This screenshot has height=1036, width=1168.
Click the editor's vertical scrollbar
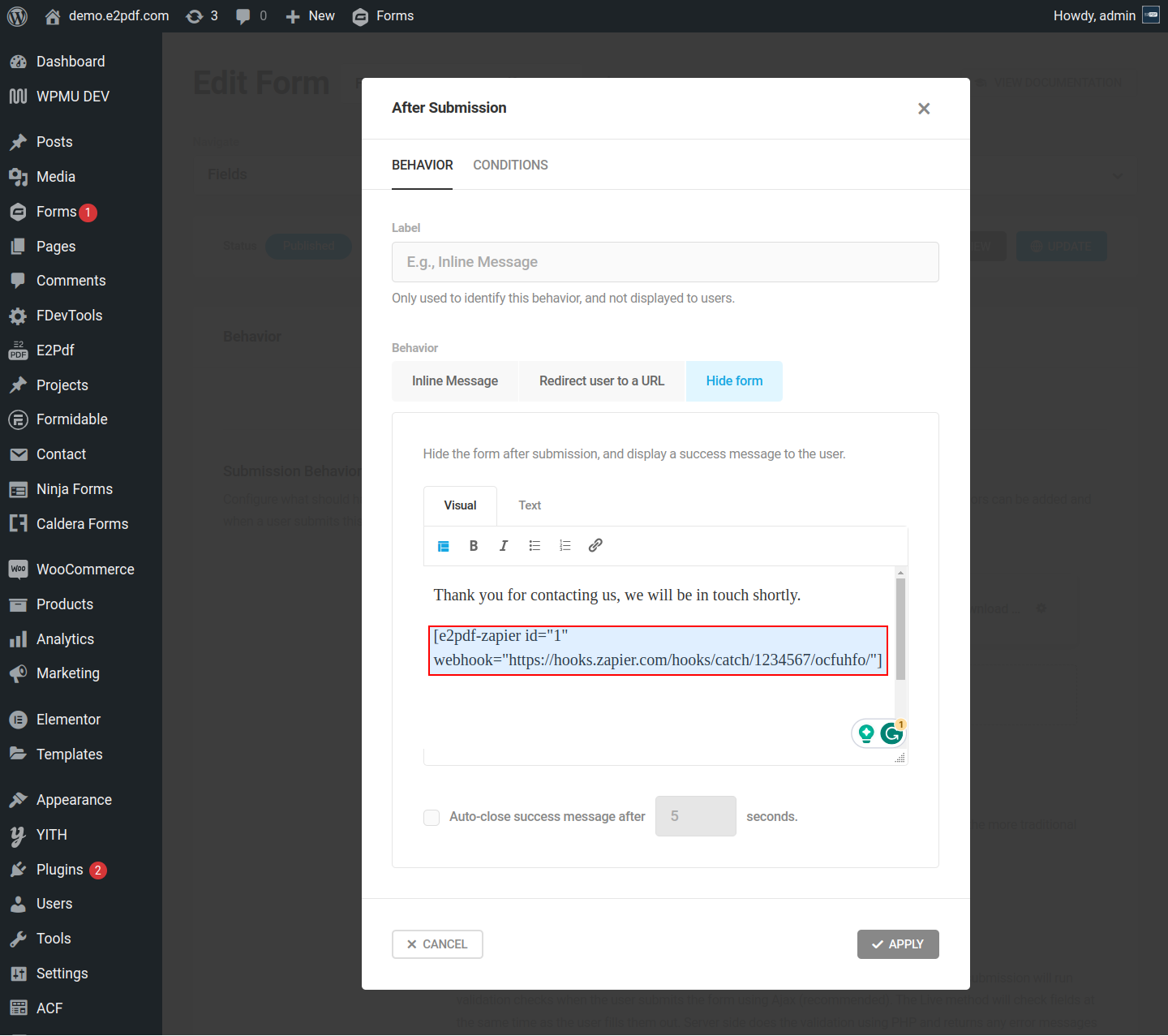coord(900,629)
